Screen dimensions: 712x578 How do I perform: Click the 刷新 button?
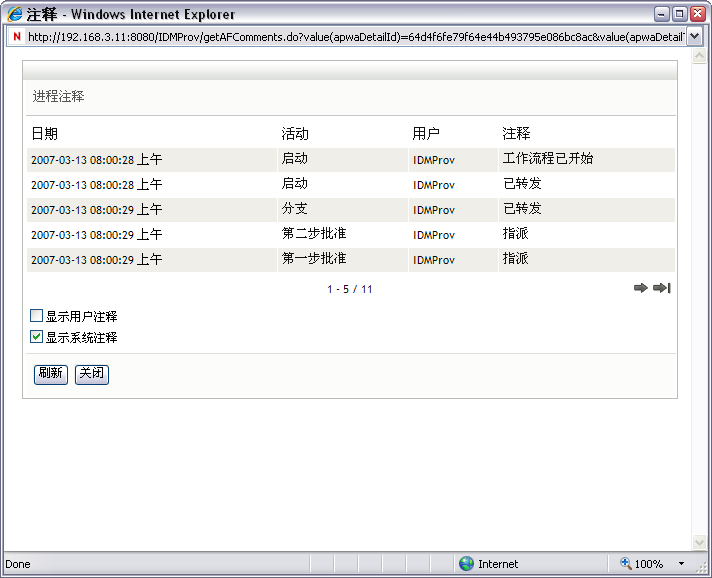tap(51, 374)
